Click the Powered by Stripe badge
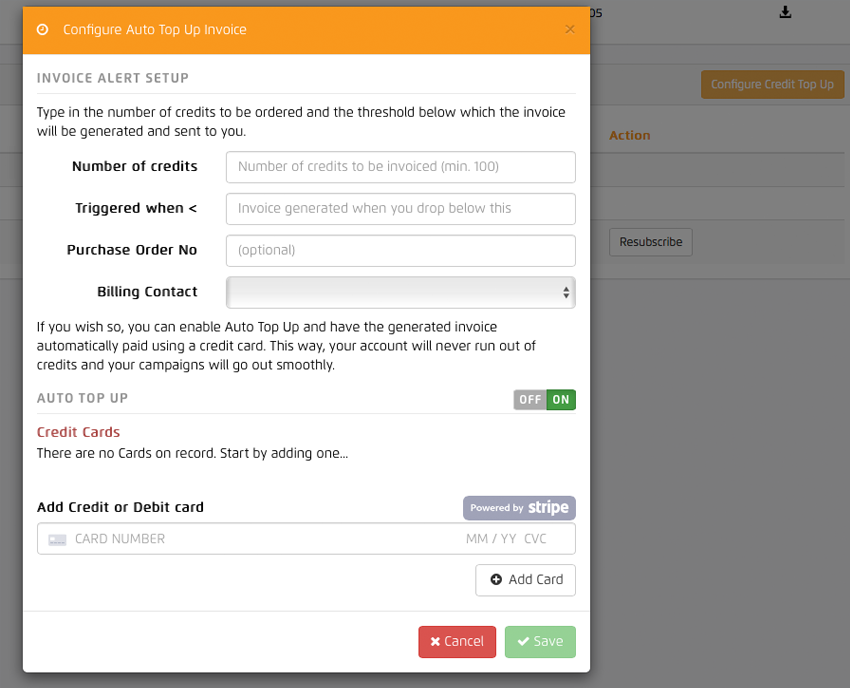Viewport: 850px width, 688px height. pyautogui.click(x=519, y=507)
